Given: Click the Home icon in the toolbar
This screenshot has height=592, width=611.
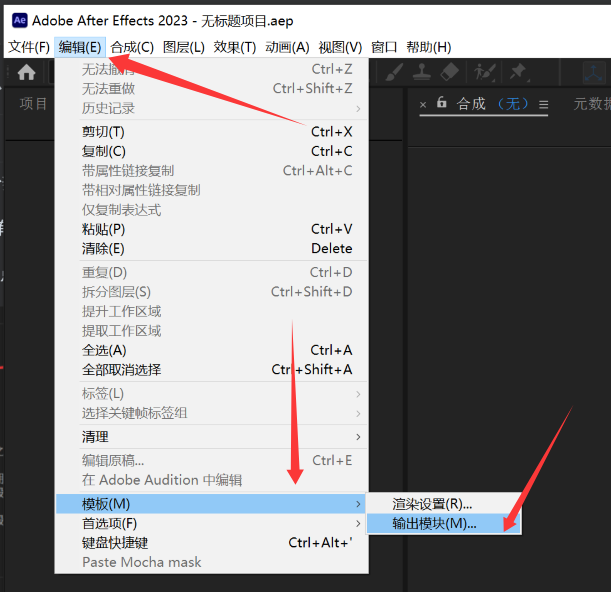Looking at the screenshot, I should (x=26, y=72).
